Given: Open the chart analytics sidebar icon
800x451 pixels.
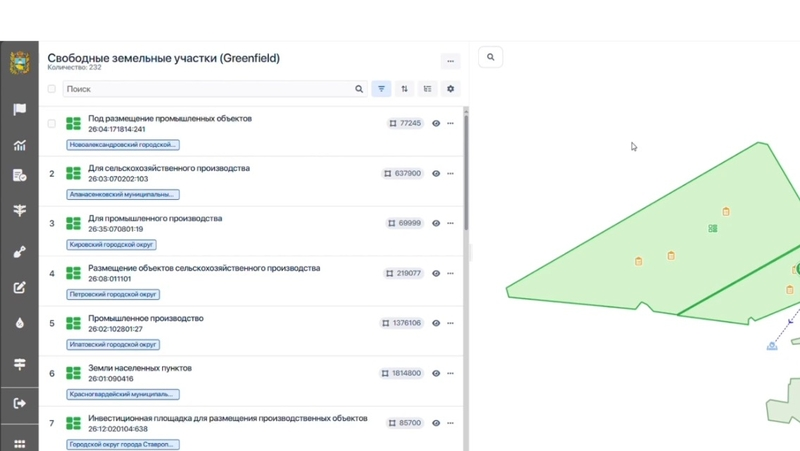Looking at the screenshot, I should click(x=19, y=145).
